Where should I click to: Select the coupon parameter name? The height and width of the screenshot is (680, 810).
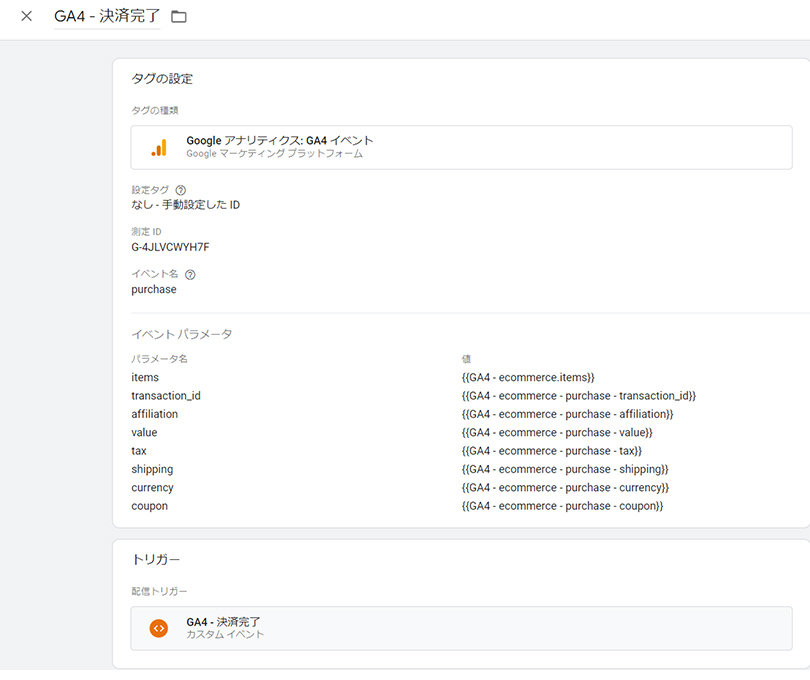[149, 506]
